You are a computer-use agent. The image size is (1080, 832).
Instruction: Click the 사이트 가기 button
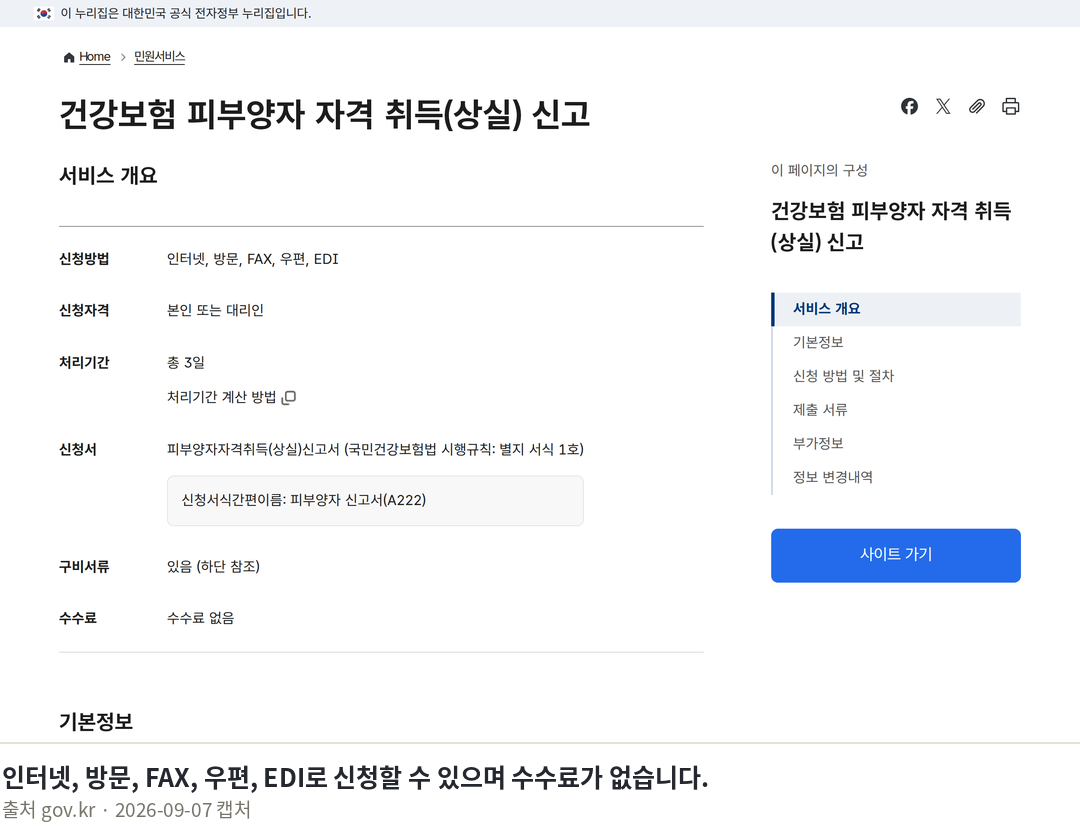click(x=895, y=555)
